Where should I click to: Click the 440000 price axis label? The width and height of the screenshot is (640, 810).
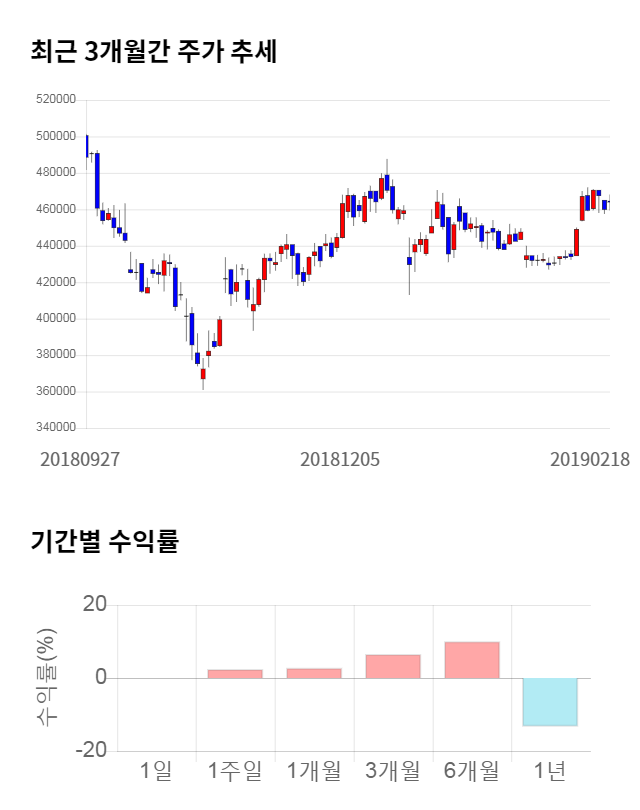pos(55,246)
